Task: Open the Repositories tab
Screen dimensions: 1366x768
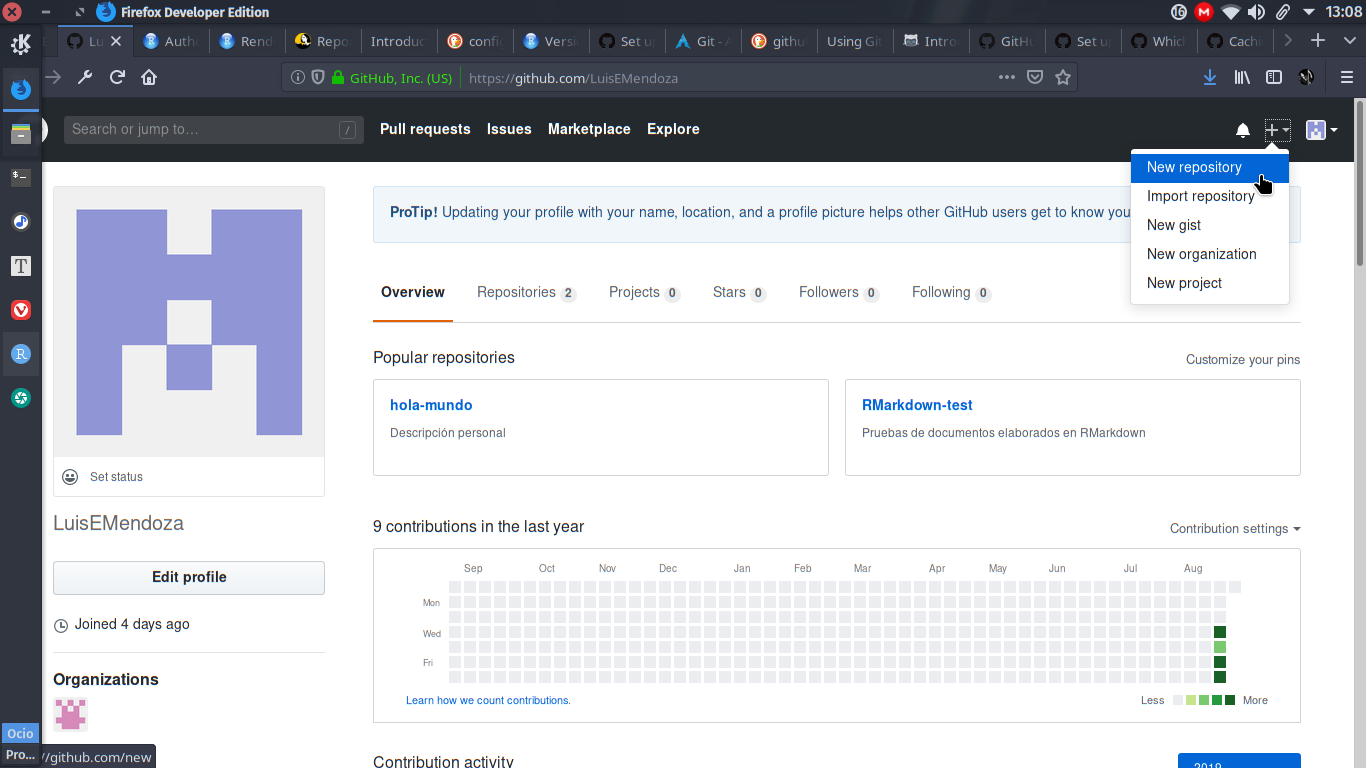Action: click(x=526, y=292)
